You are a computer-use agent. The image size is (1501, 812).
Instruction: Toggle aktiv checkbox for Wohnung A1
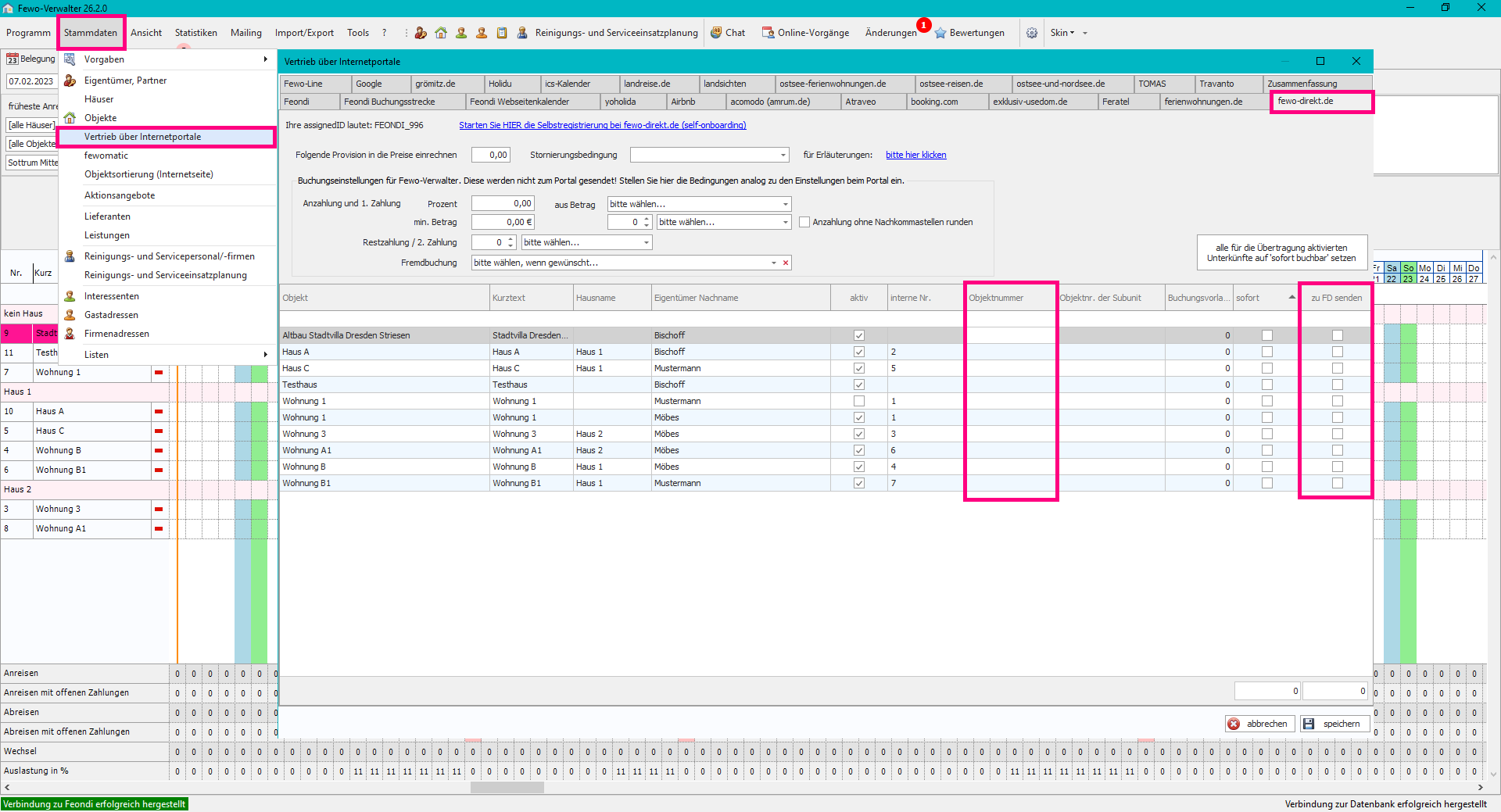pyautogui.click(x=859, y=450)
